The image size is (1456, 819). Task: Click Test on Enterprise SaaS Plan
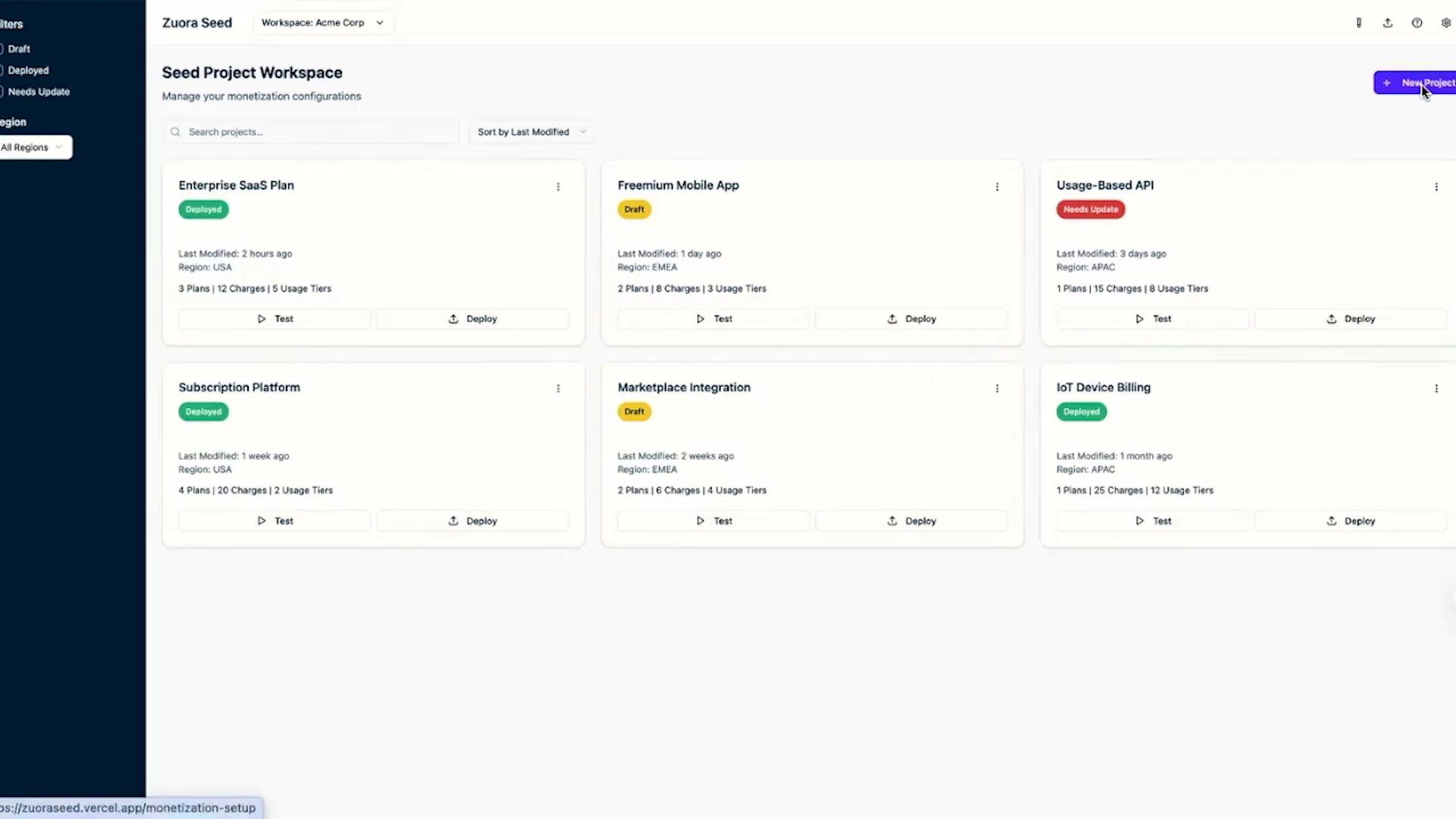pos(275,319)
